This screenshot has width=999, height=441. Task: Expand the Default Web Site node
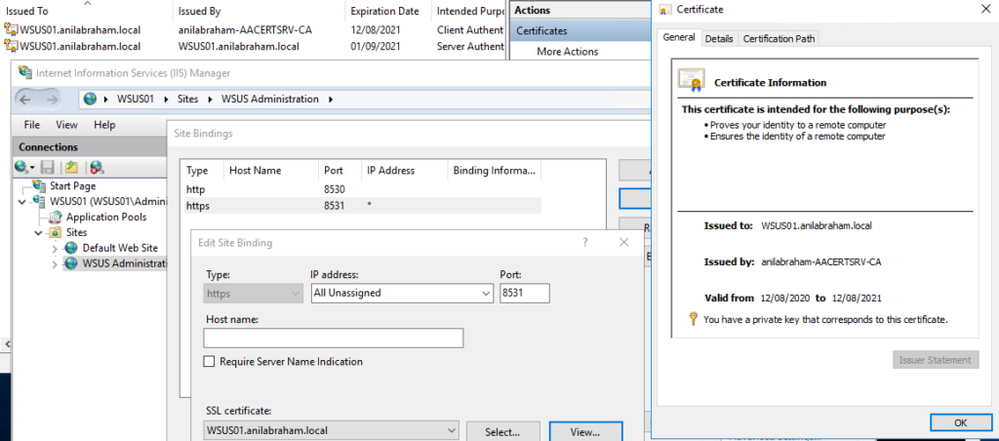54,248
